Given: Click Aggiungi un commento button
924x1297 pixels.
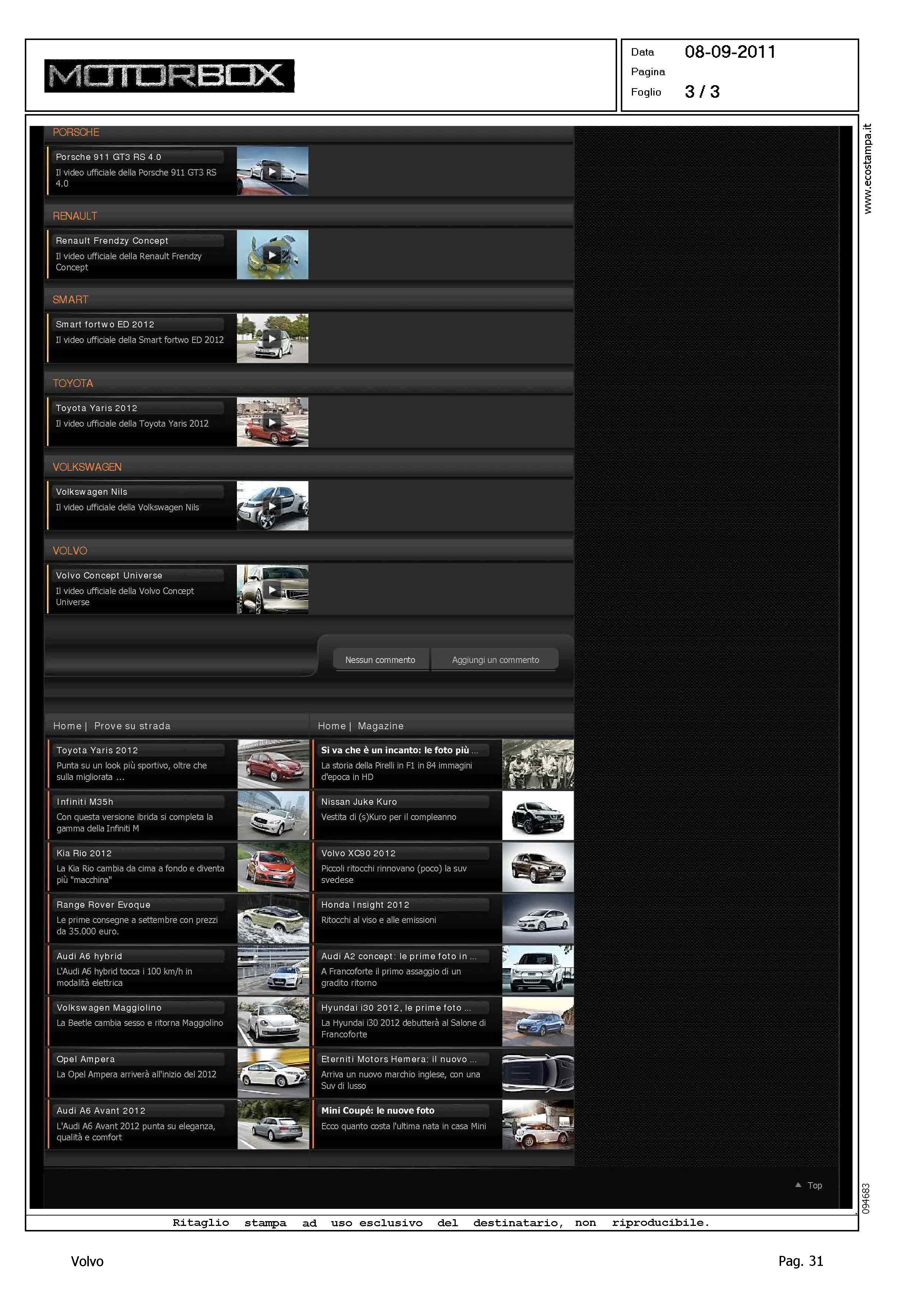Looking at the screenshot, I should click(x=495, y=660).
